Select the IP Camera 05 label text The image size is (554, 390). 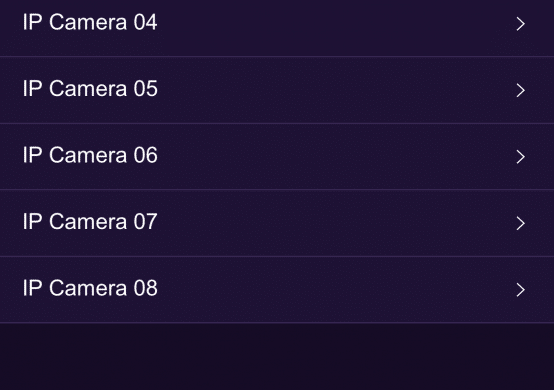tap(90, 88)
